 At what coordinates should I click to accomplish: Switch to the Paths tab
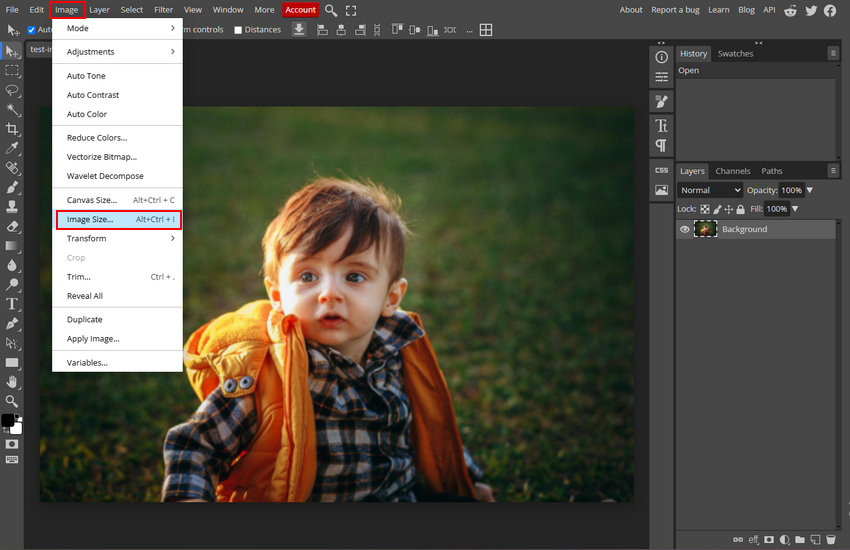(x=771, y=171)
